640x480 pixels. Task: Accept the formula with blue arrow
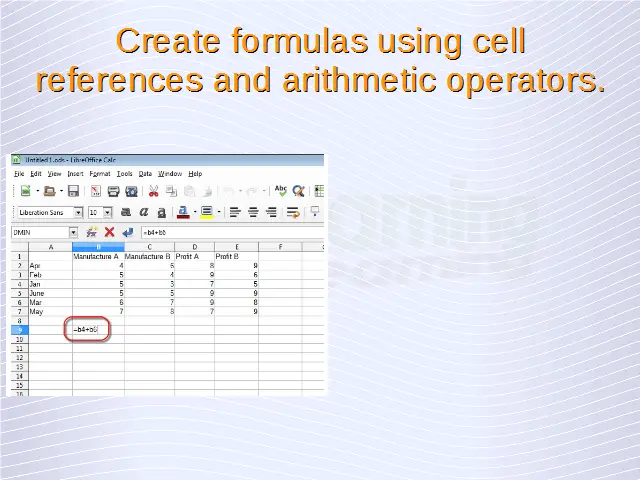[126, 232]
